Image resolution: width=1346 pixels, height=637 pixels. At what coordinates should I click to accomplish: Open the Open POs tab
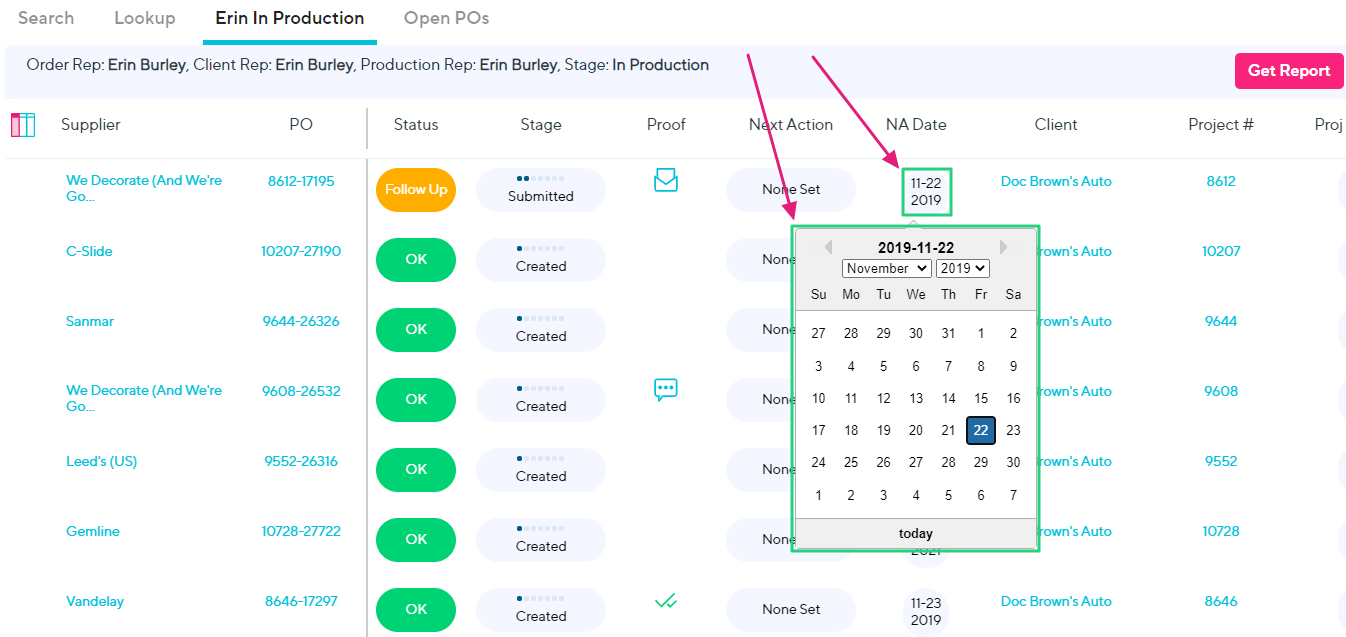446,18
